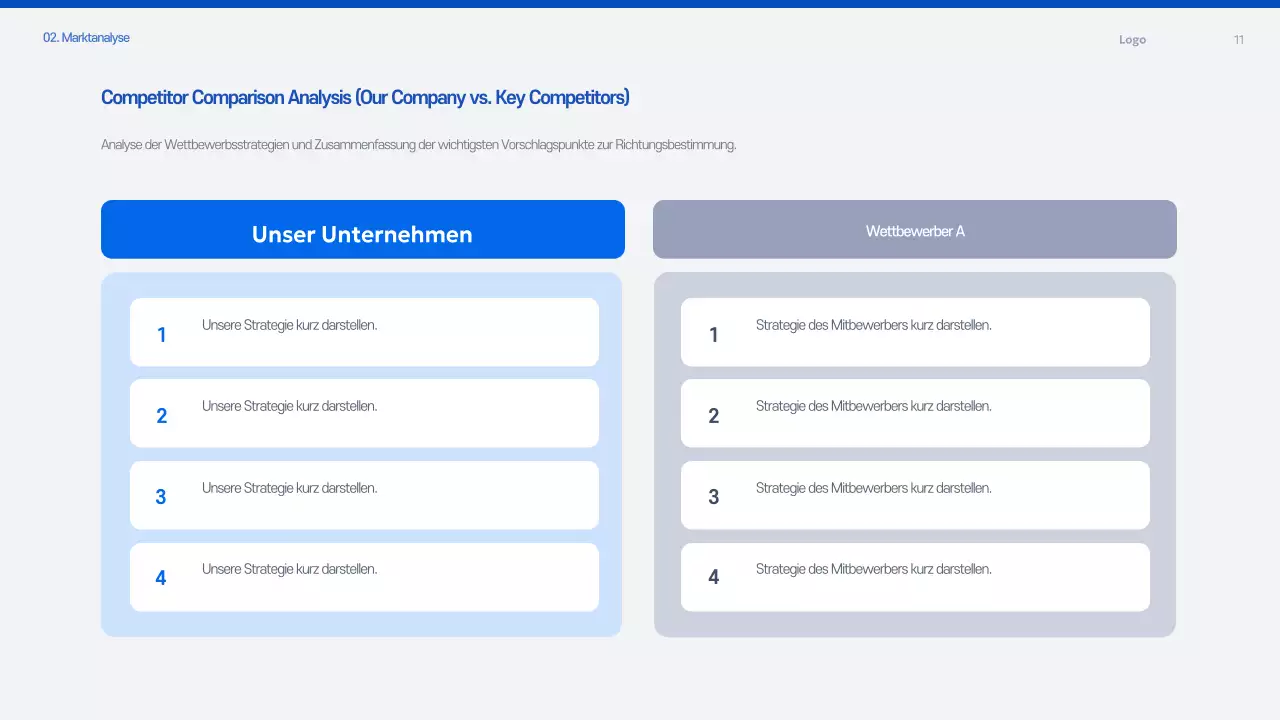Click the light blue container behind Unternehmen cards
Viewport: 1280px width, 720px height.
(362, 625)
